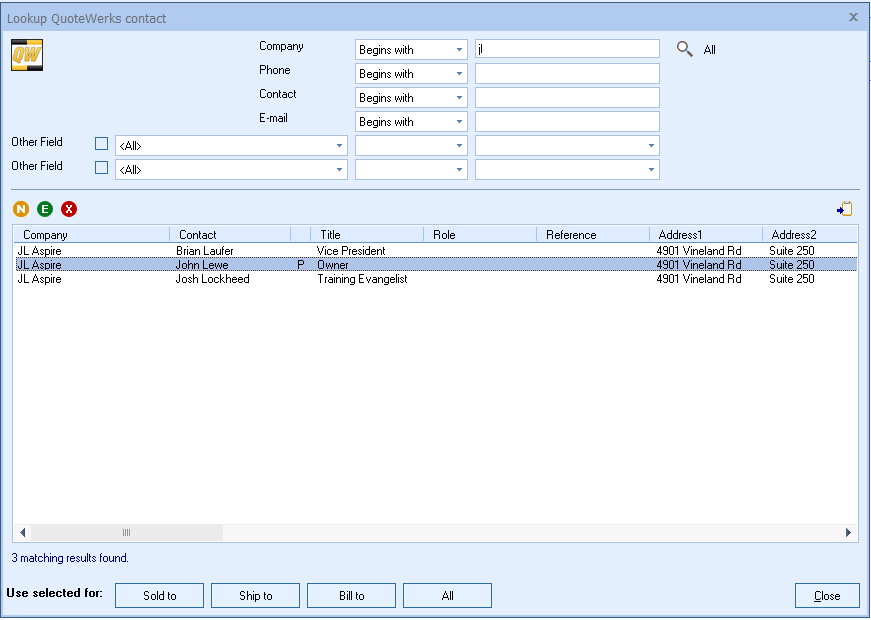Viewport: 871px width, 620px height.
Task: Click 'Suite 250' in Josh Lockheed's row
Action: coord(792,279)
